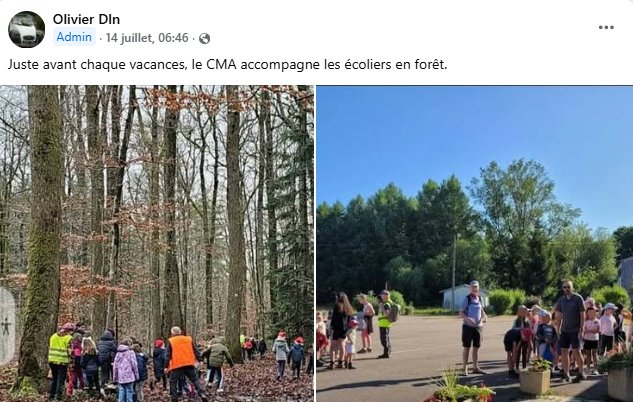Click the Admin badge

[x=74, y=37]
